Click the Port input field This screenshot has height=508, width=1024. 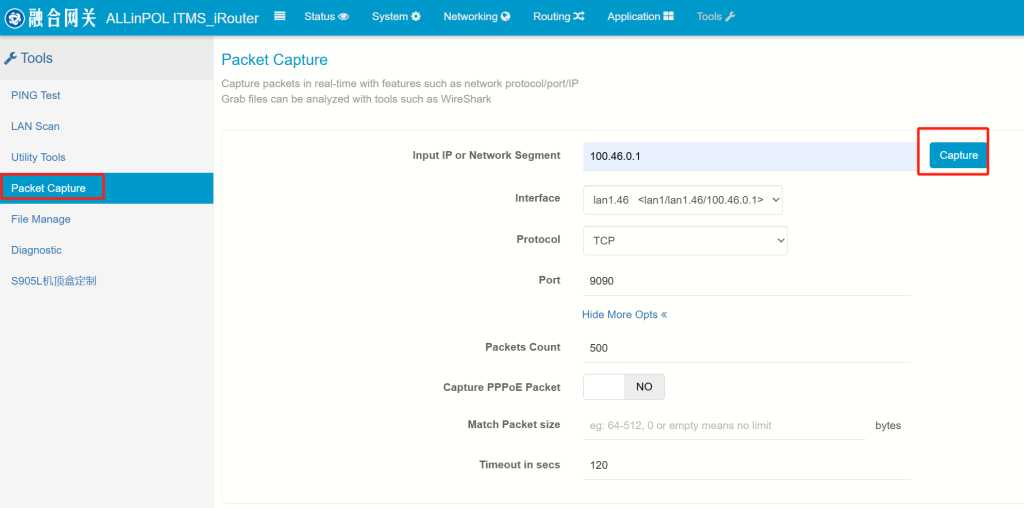coord(746,281)
